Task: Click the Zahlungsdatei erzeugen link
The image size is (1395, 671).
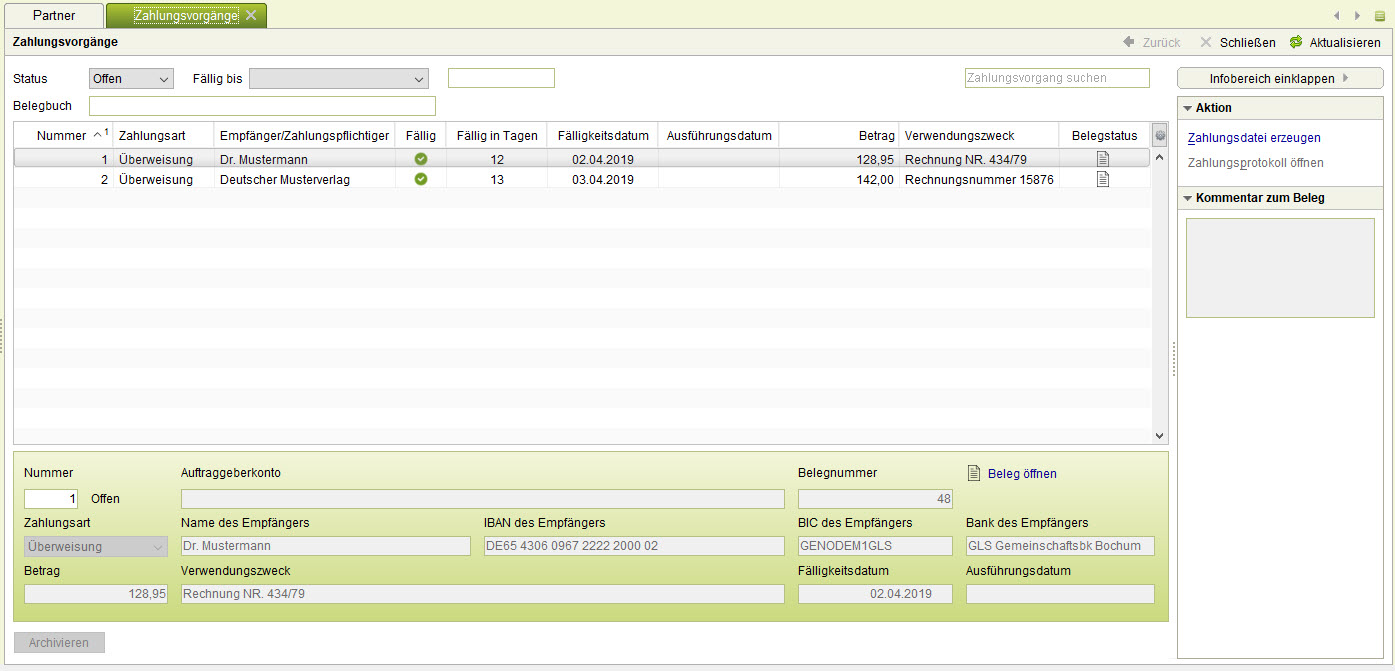Action: (x=1253, y=138)
